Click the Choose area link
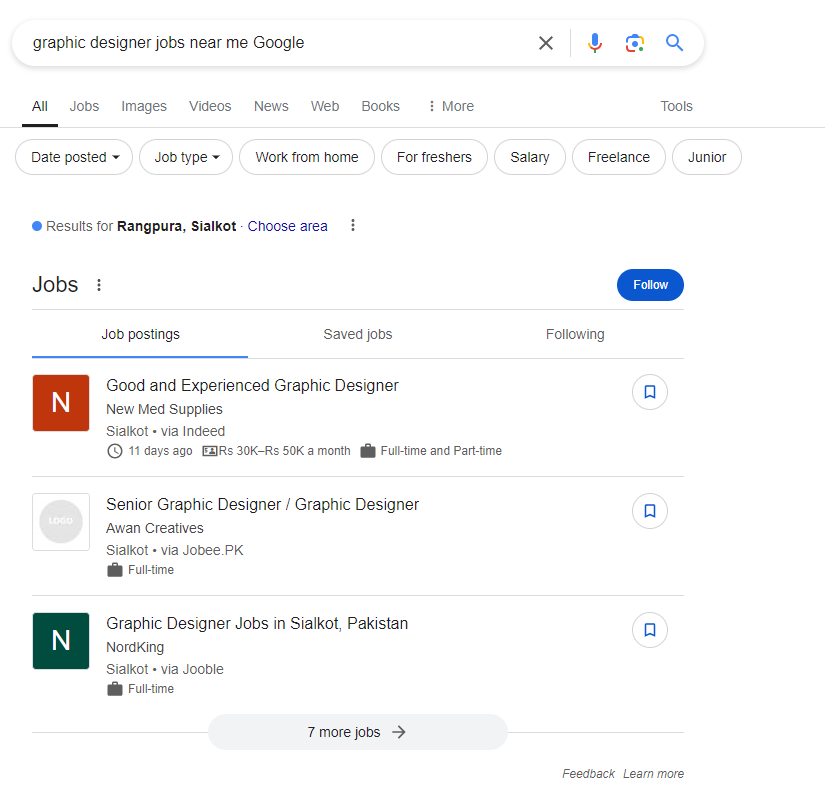 click(x=287, y=226)
